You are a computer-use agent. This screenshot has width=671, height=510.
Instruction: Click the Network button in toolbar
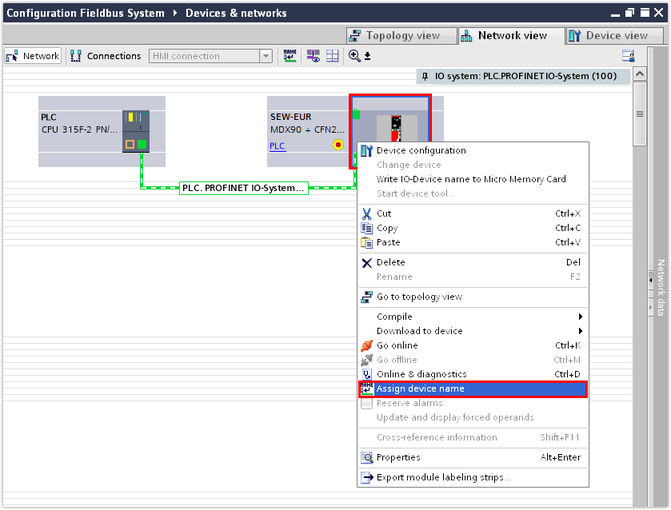(x=33, y=56)
